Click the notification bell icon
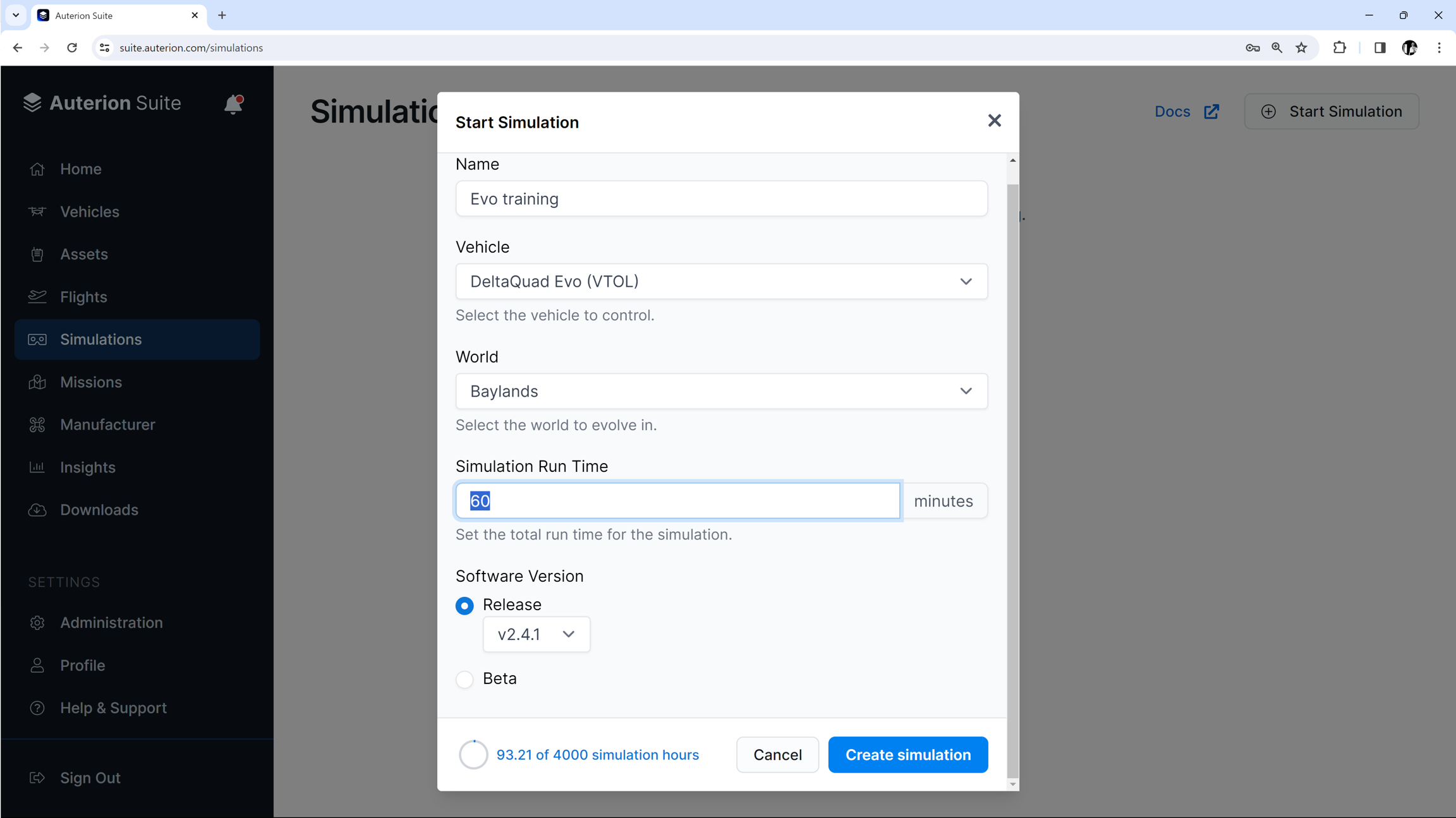 (x=233, y=104)
